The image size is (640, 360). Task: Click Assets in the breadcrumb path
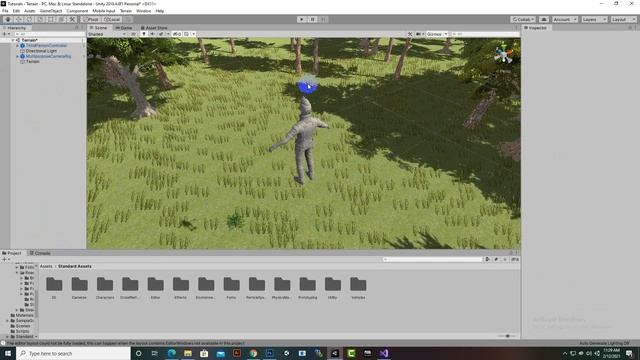[x=46, y=267]
